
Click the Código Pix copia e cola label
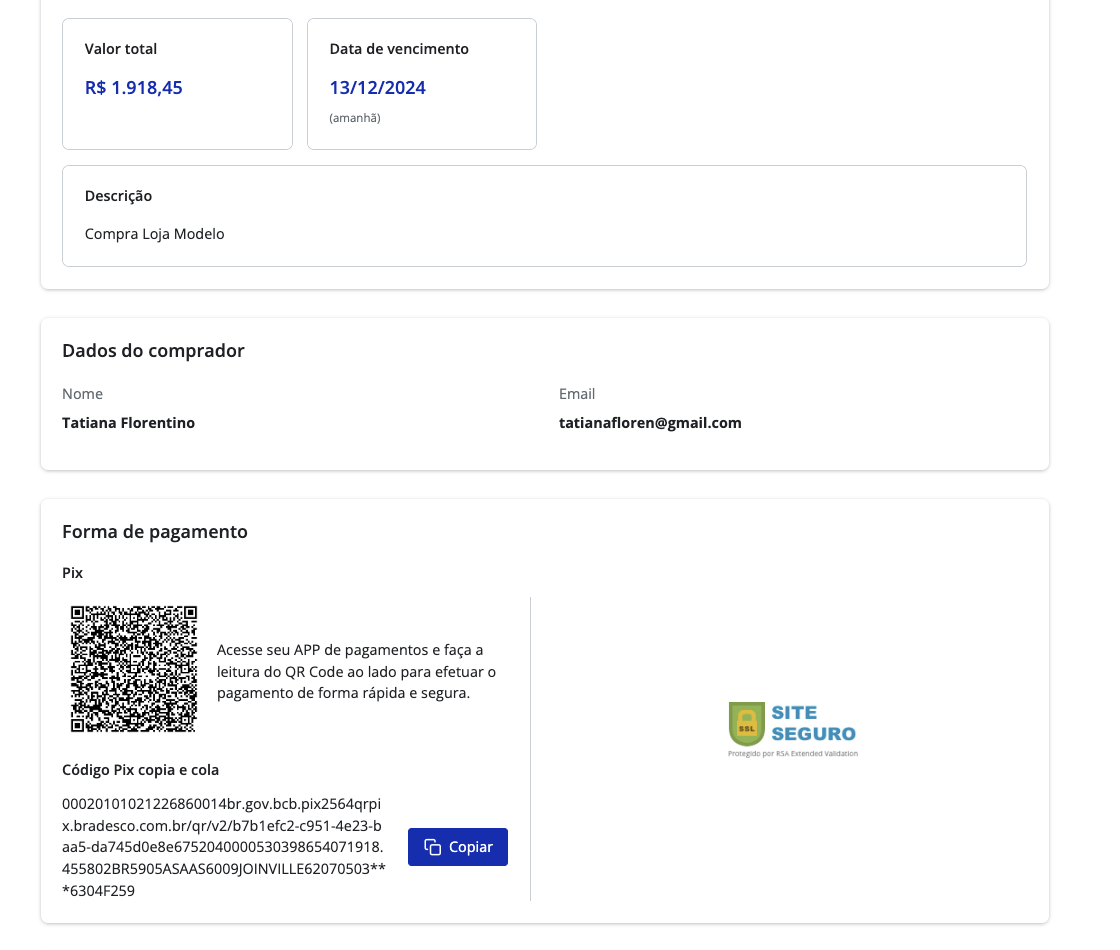tap(140, 770)
